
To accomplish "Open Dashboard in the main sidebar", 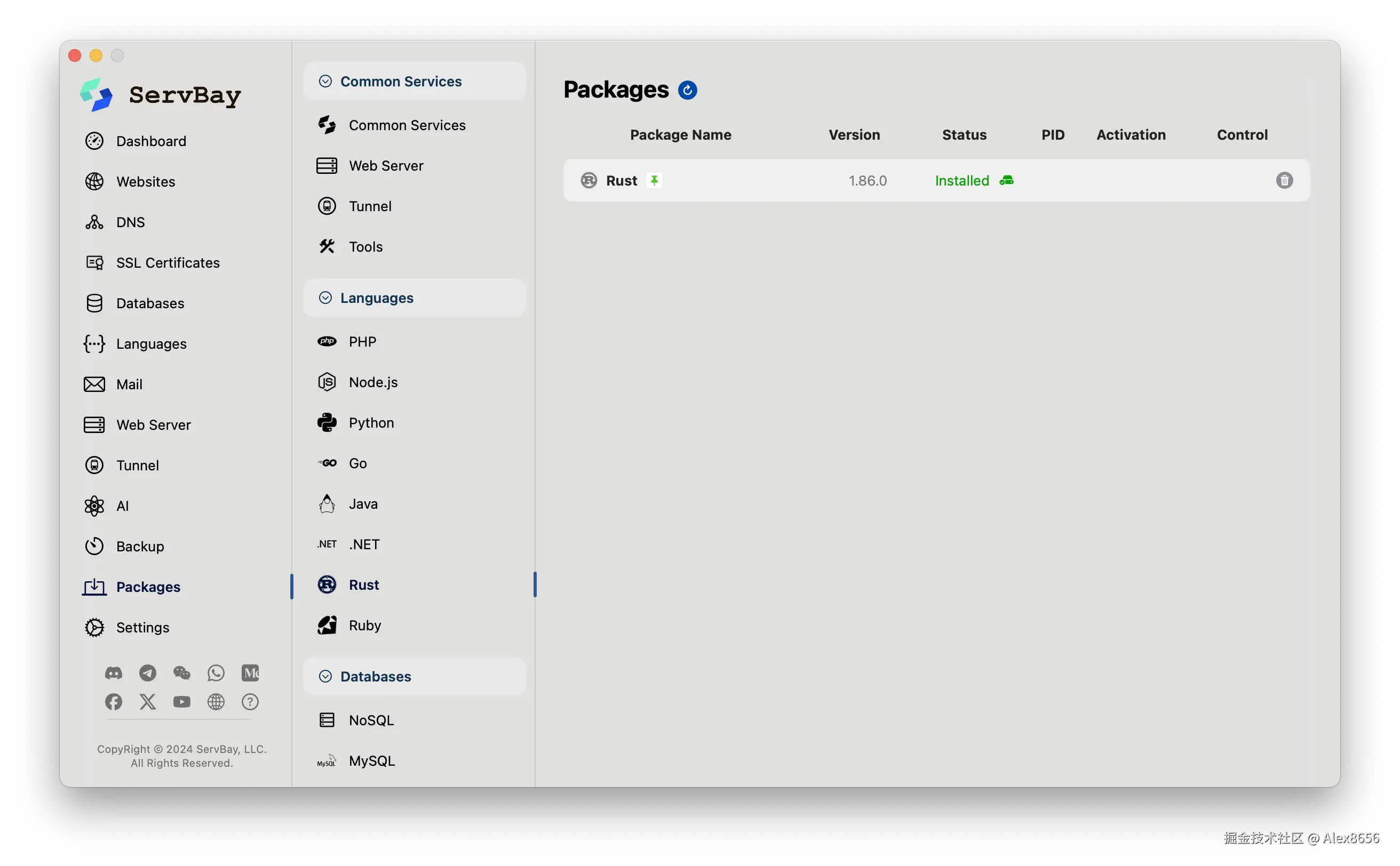I will pyautogui.click(x=150, y=141).
